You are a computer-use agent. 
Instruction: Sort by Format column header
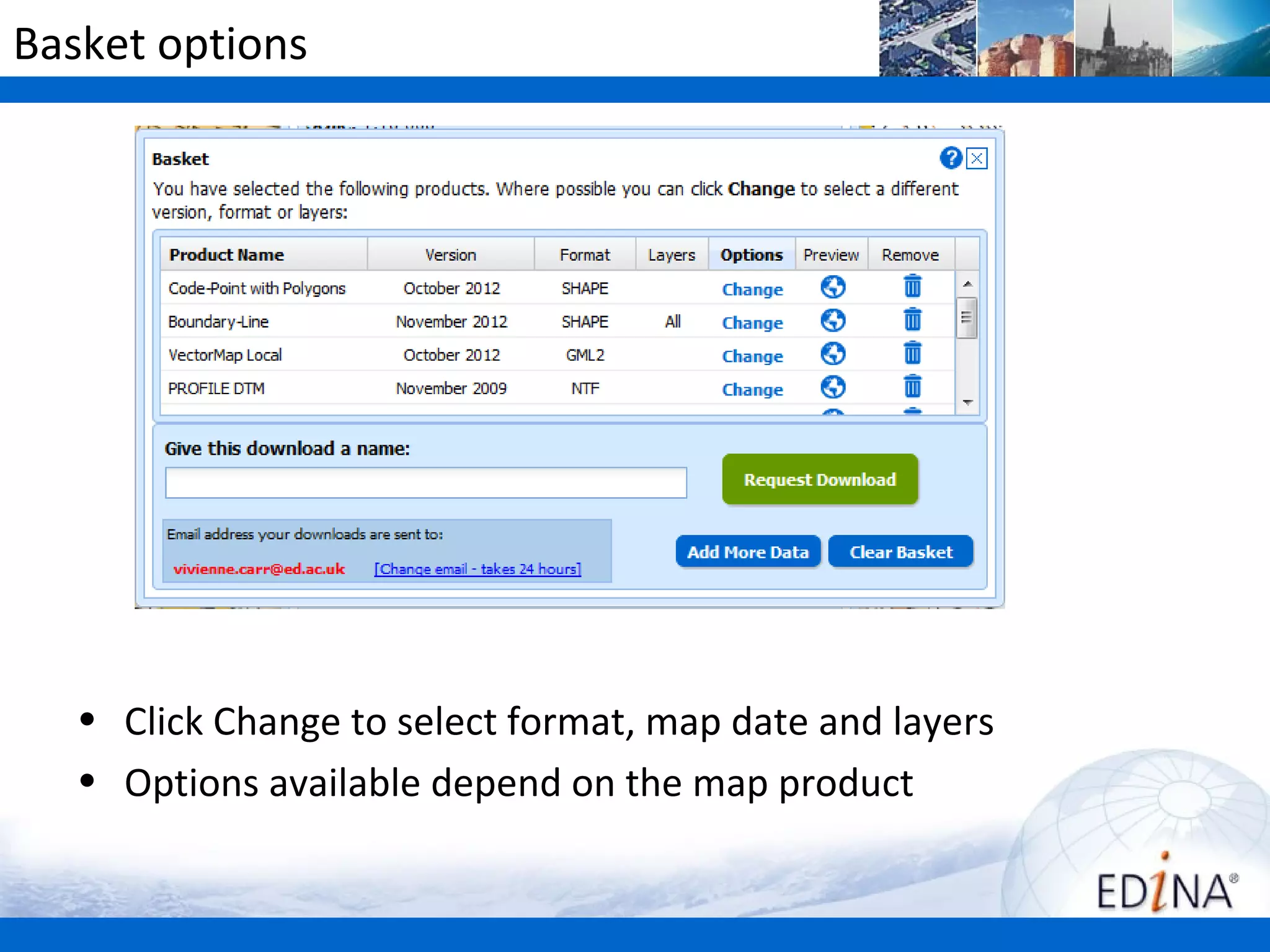click(585, 254)
